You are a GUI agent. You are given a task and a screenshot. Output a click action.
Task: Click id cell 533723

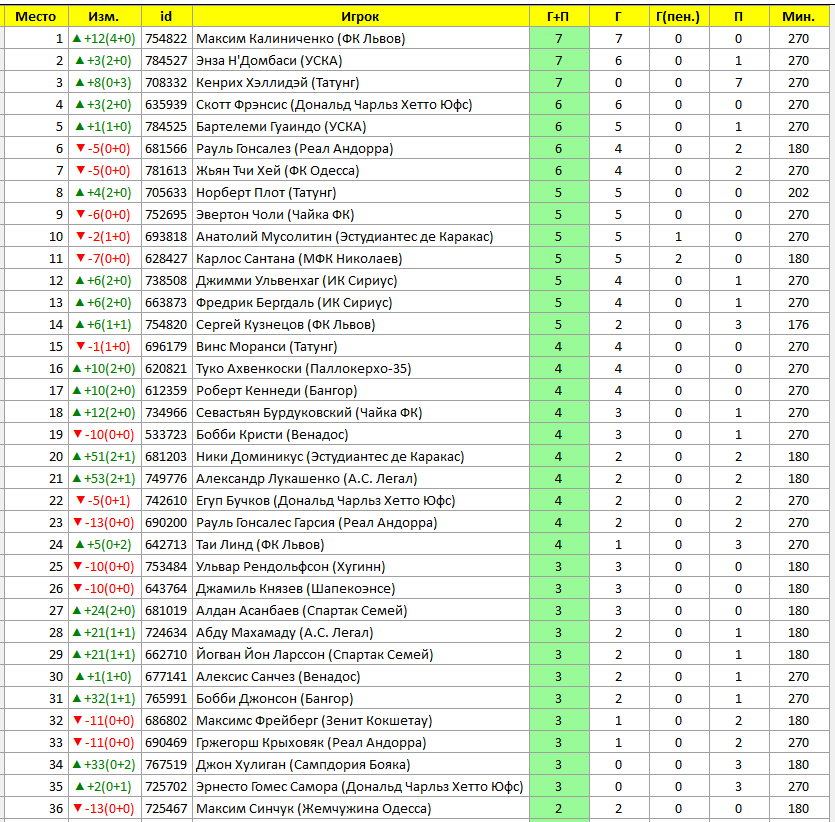coord(166,435)
